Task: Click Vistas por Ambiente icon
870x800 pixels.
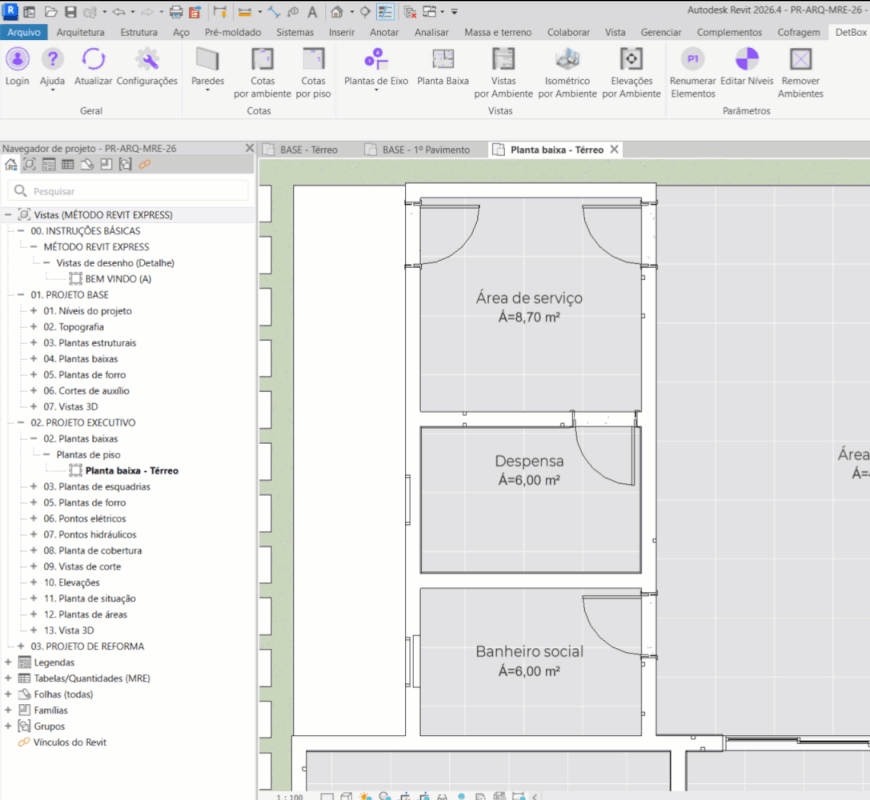Action: click(503, 59)
